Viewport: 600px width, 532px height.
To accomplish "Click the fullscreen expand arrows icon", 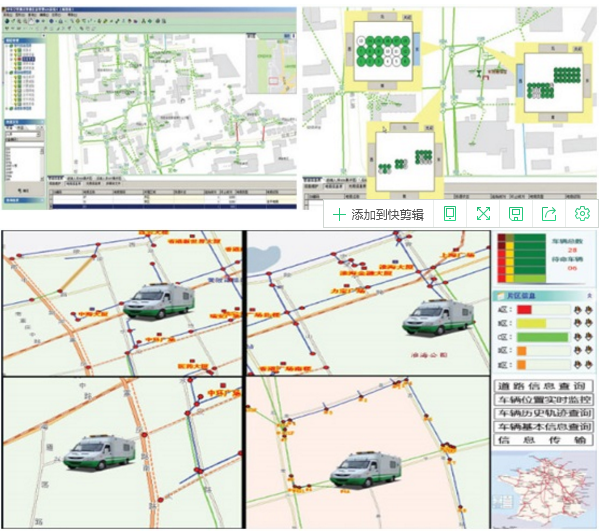I will pos(483,214).
